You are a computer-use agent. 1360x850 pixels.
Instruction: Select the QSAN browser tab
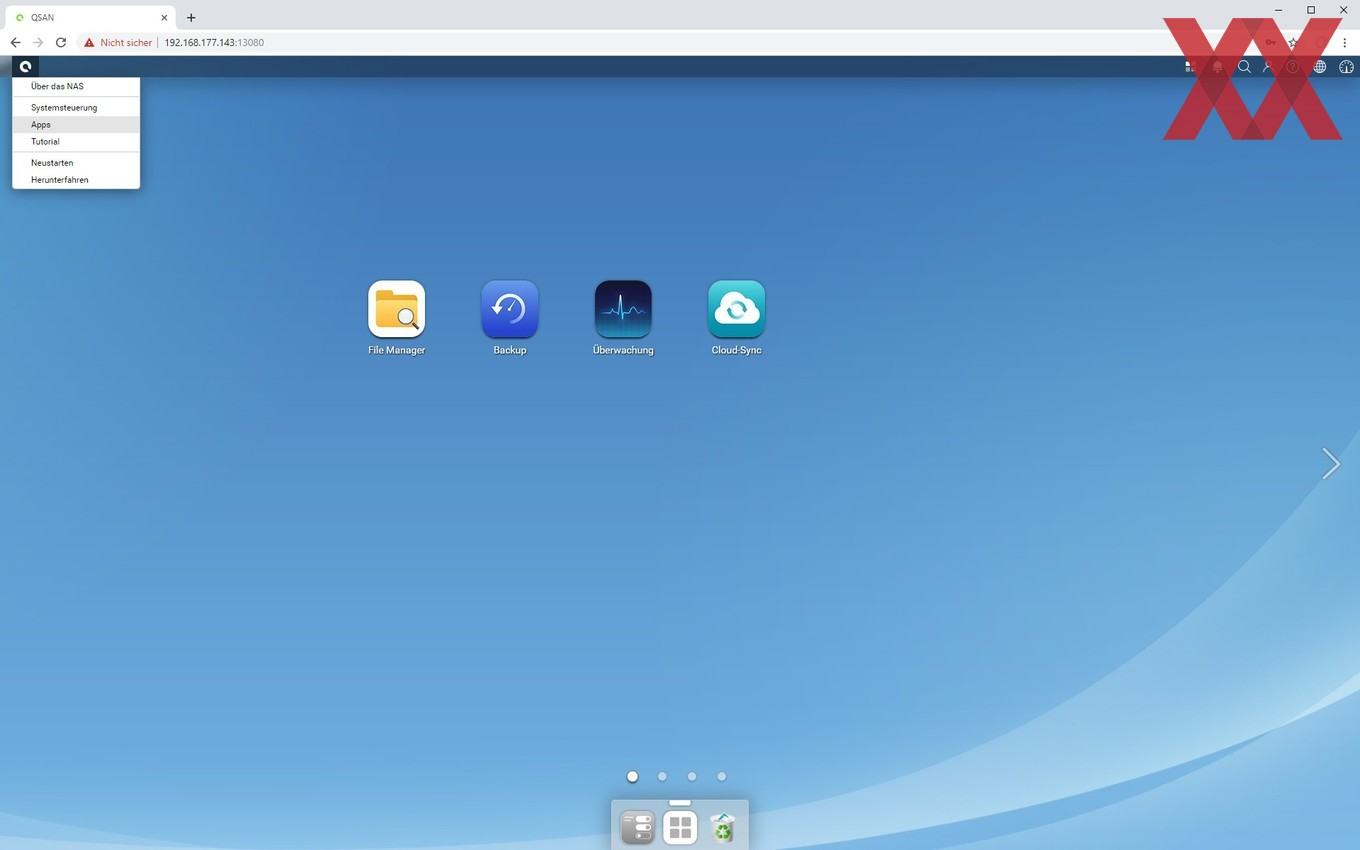pyautogui.click(x=90, y=17)
